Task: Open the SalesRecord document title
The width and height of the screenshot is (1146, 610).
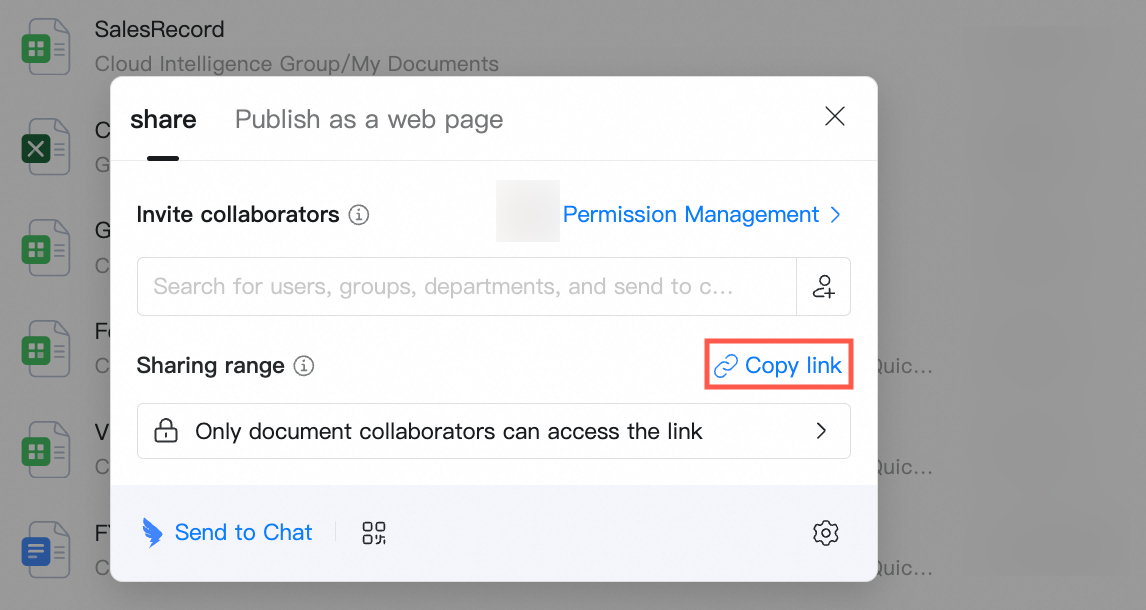Action: (159, 29)
